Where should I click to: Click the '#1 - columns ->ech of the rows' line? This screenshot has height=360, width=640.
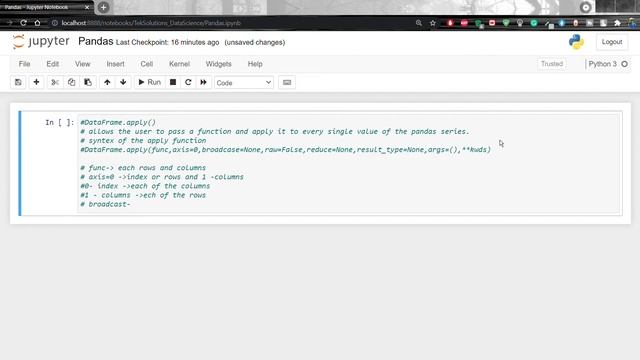(143, 195)
